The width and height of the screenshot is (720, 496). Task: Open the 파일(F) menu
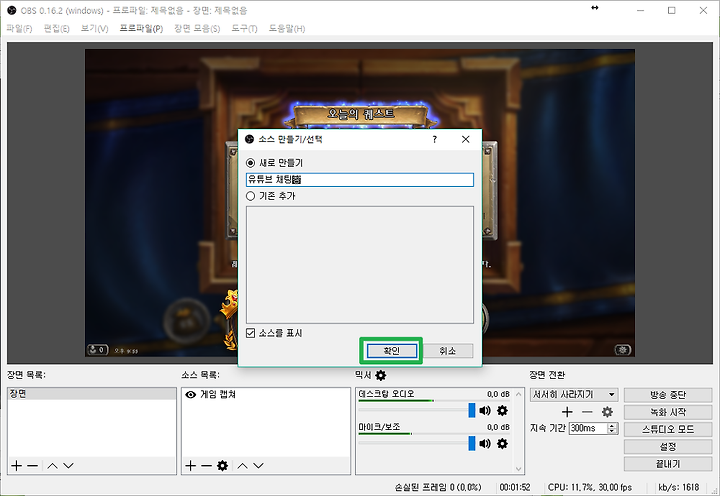[19, 28]
